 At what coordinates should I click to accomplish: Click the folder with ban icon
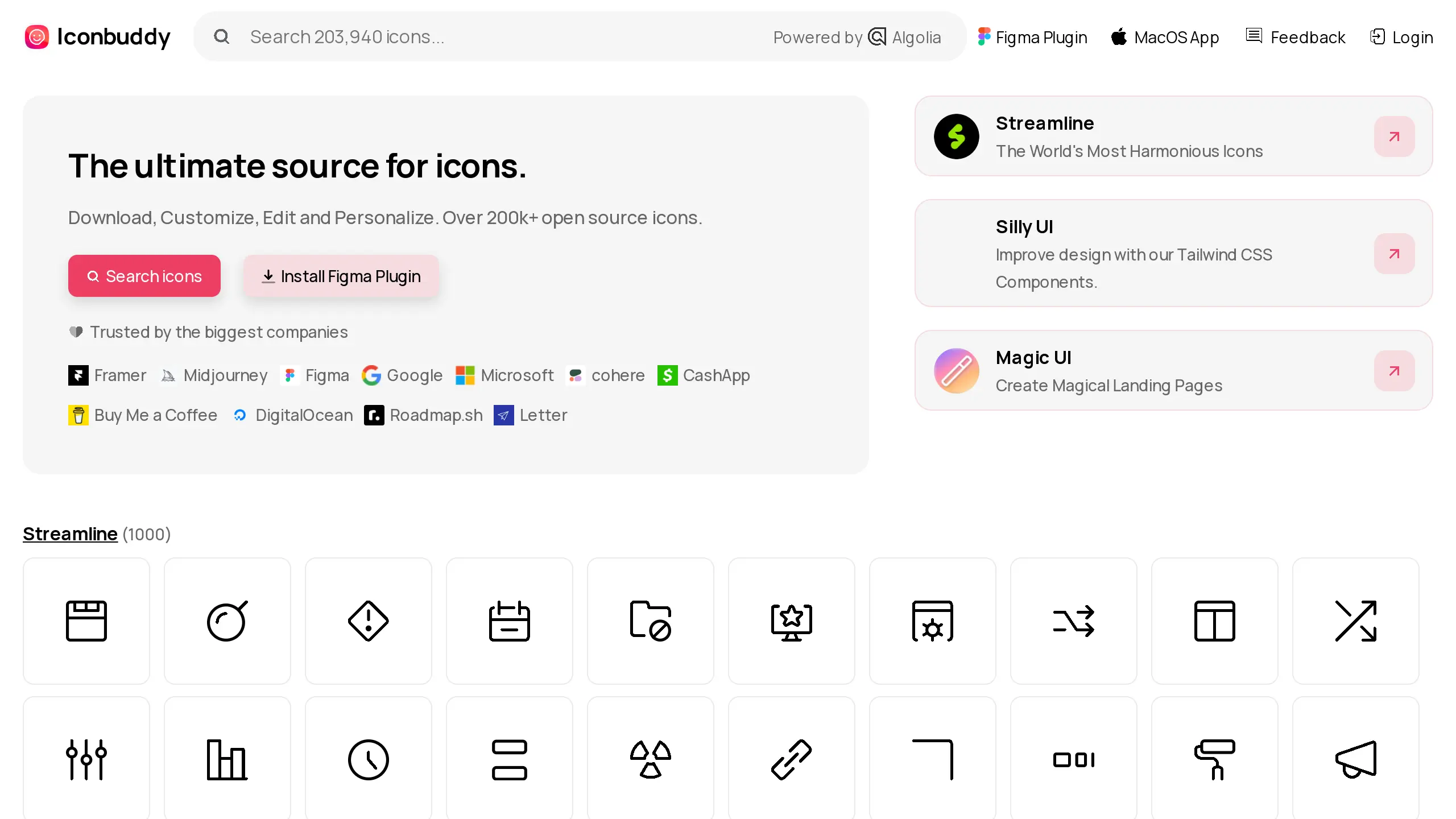tap(650, 620)
